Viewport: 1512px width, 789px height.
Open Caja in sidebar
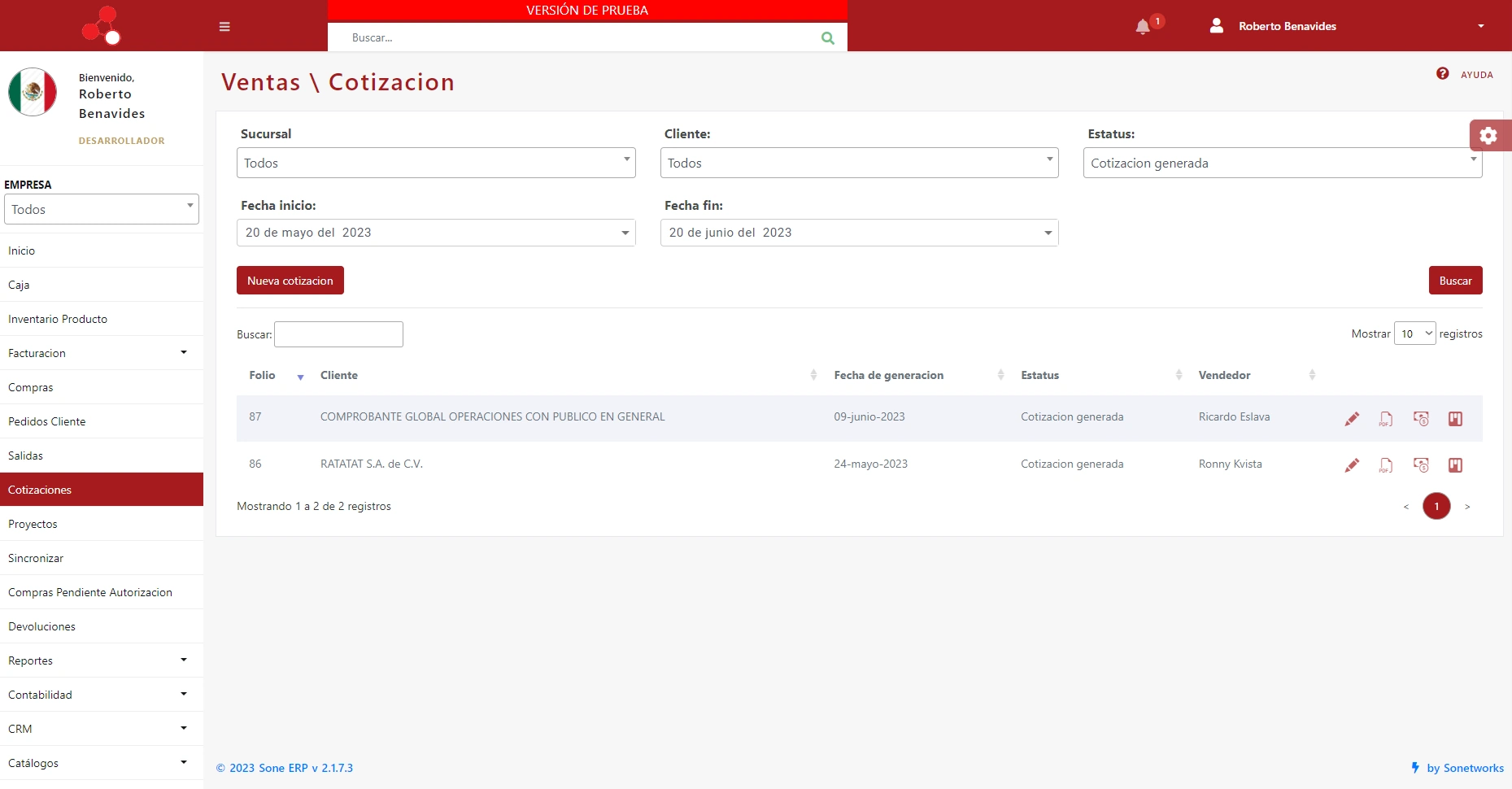102,285
